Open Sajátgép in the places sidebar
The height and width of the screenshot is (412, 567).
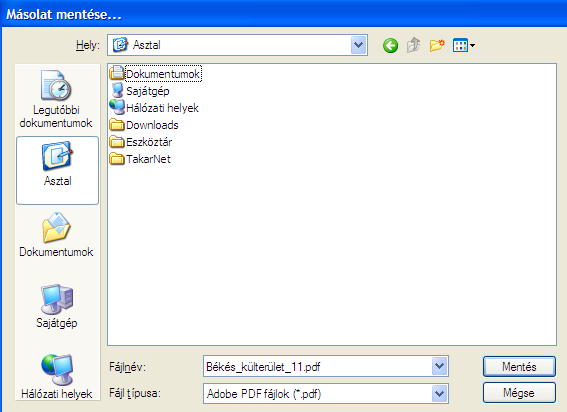point(57,306)
